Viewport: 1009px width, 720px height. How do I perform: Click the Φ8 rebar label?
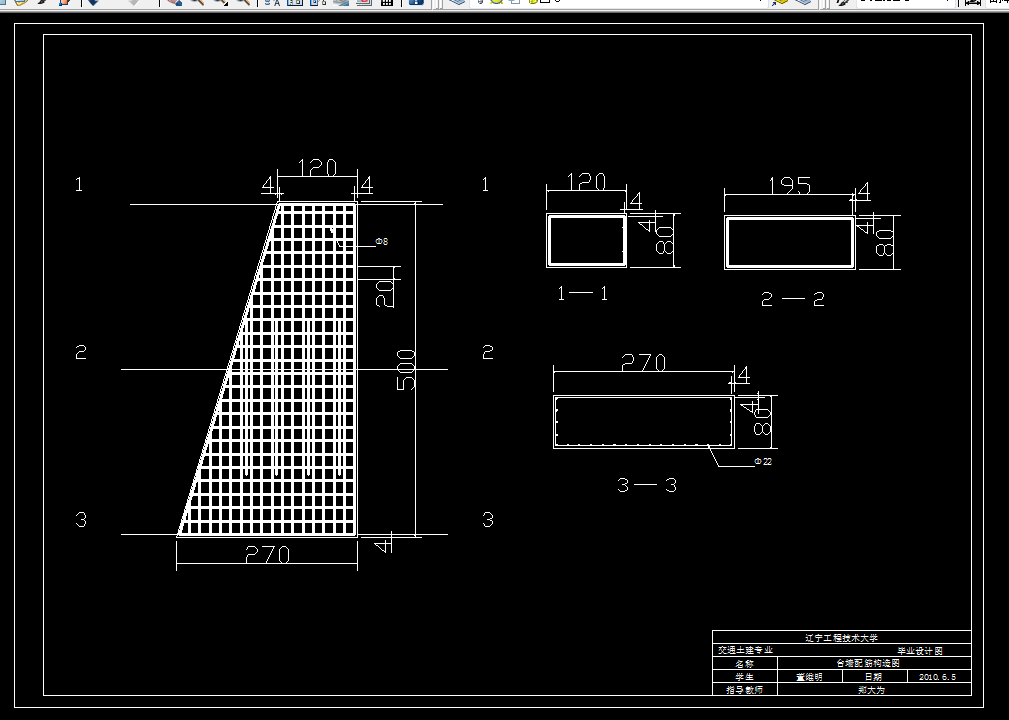click(x=382, y=241)
